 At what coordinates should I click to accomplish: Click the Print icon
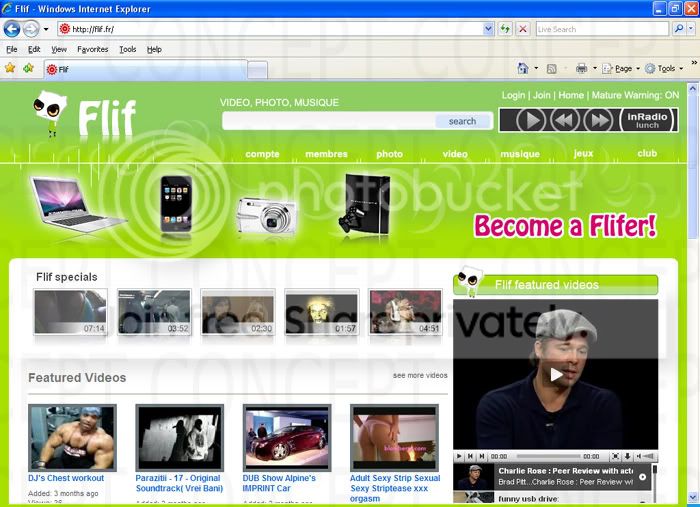581,68
